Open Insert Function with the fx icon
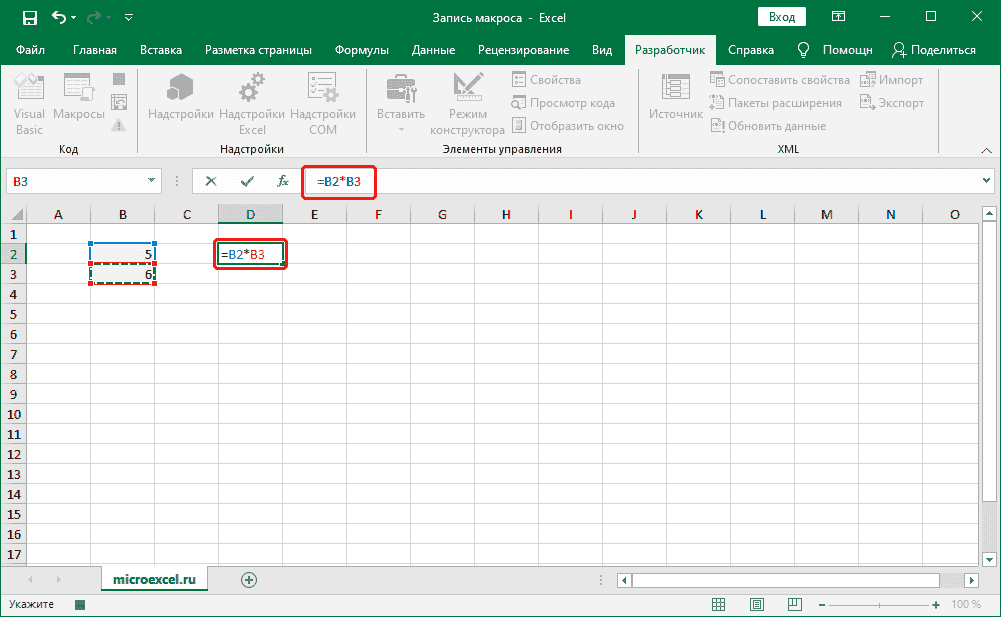The image size is (1001, 617). tap(283, 181)
